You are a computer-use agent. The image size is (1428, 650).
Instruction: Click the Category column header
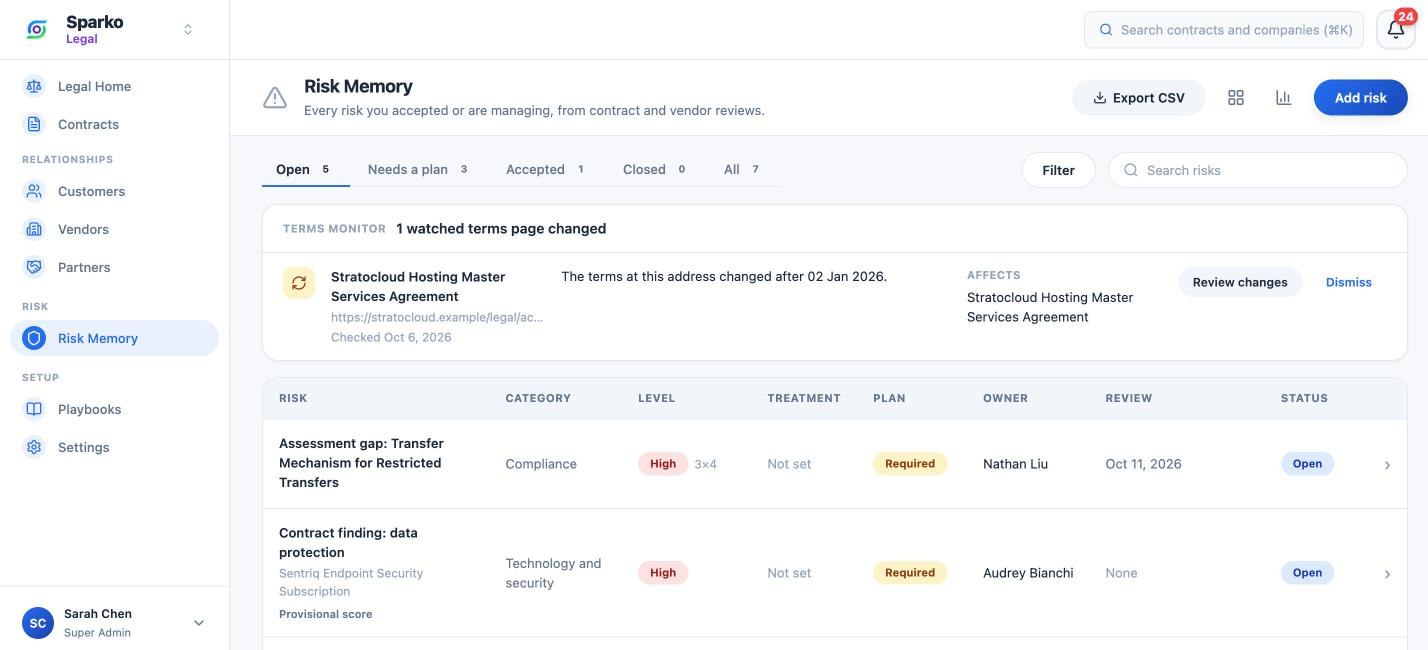[538, 398]
